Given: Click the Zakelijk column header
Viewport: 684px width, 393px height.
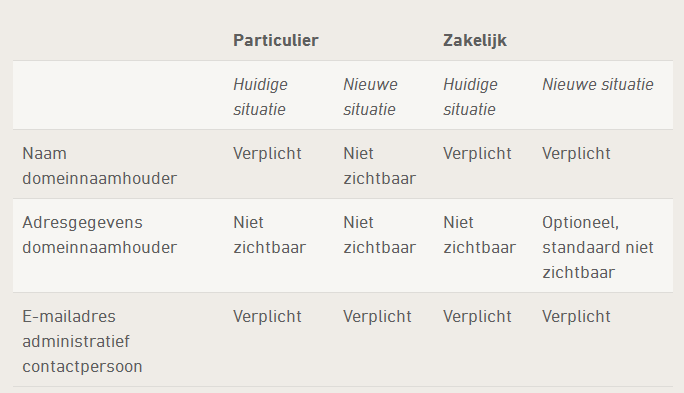Looking at the screenshot, I should click(475, 41).
